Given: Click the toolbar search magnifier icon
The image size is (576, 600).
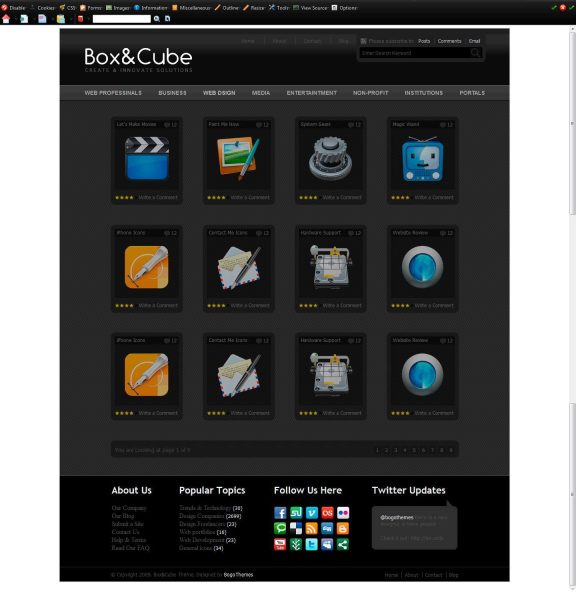Looking at the screenshot, I should pyautogui.click(x=157, y=19).
